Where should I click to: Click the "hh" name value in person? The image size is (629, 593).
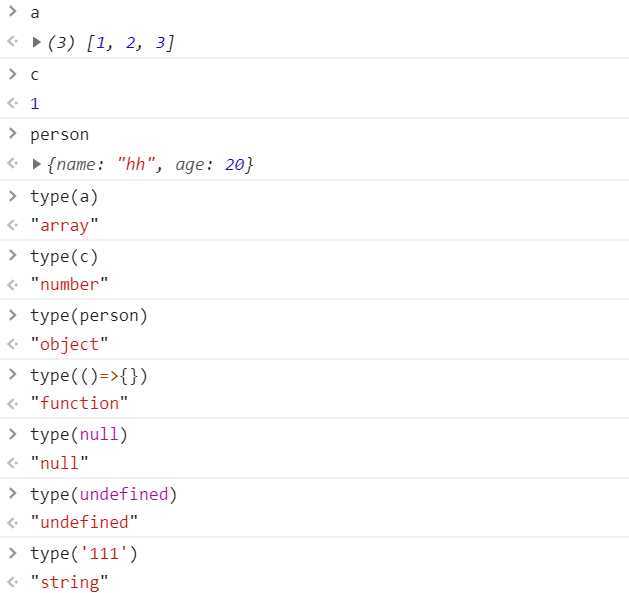point(136,164)
